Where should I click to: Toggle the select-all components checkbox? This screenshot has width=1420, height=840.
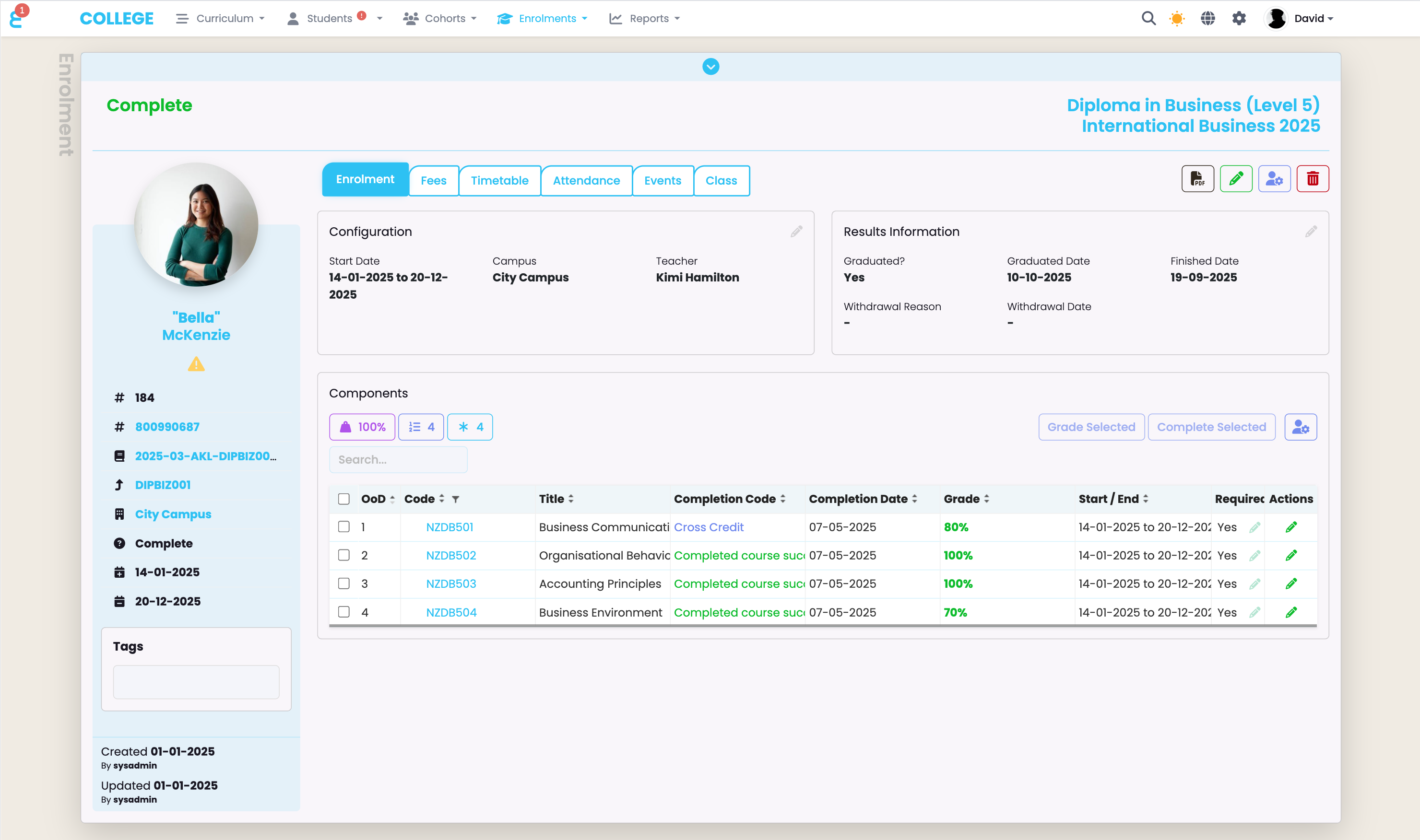point(343,499)
